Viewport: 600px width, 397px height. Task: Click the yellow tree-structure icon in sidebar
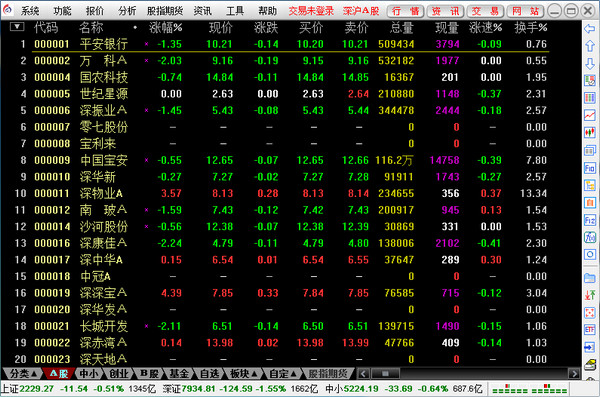click(590, 185)
